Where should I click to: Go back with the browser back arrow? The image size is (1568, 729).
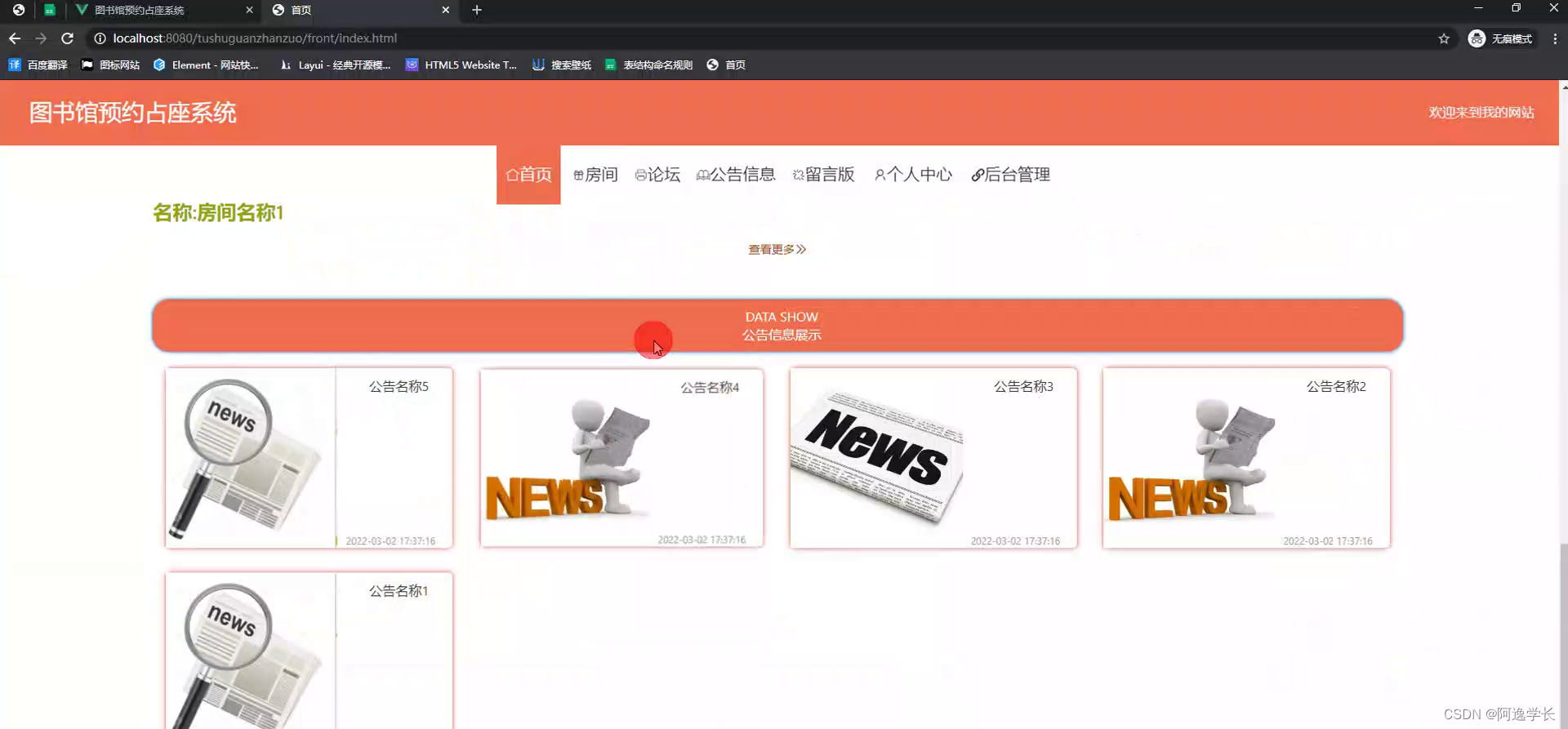tap(15, 38)
